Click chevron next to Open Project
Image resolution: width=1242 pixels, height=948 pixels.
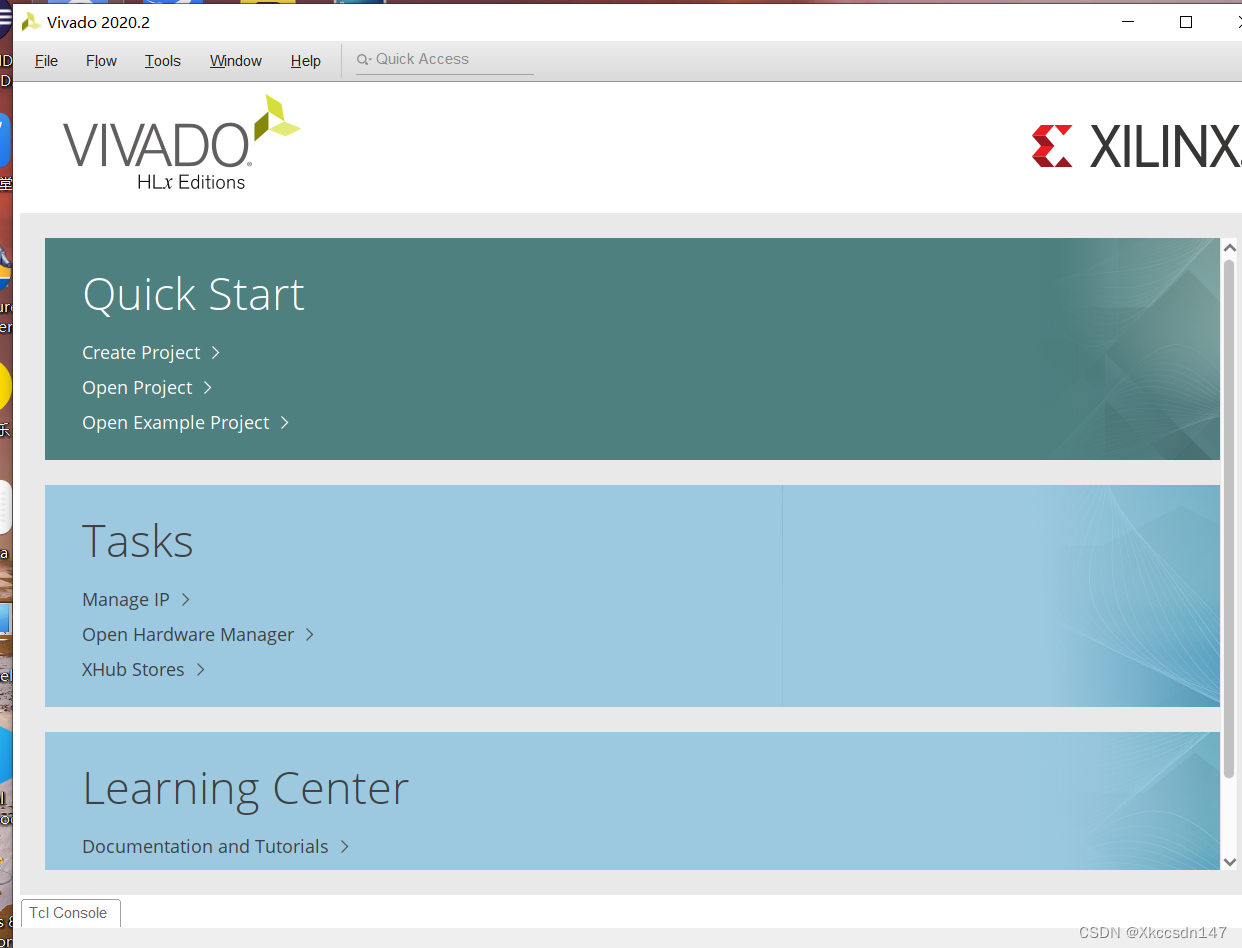click(x=207, y=388)
